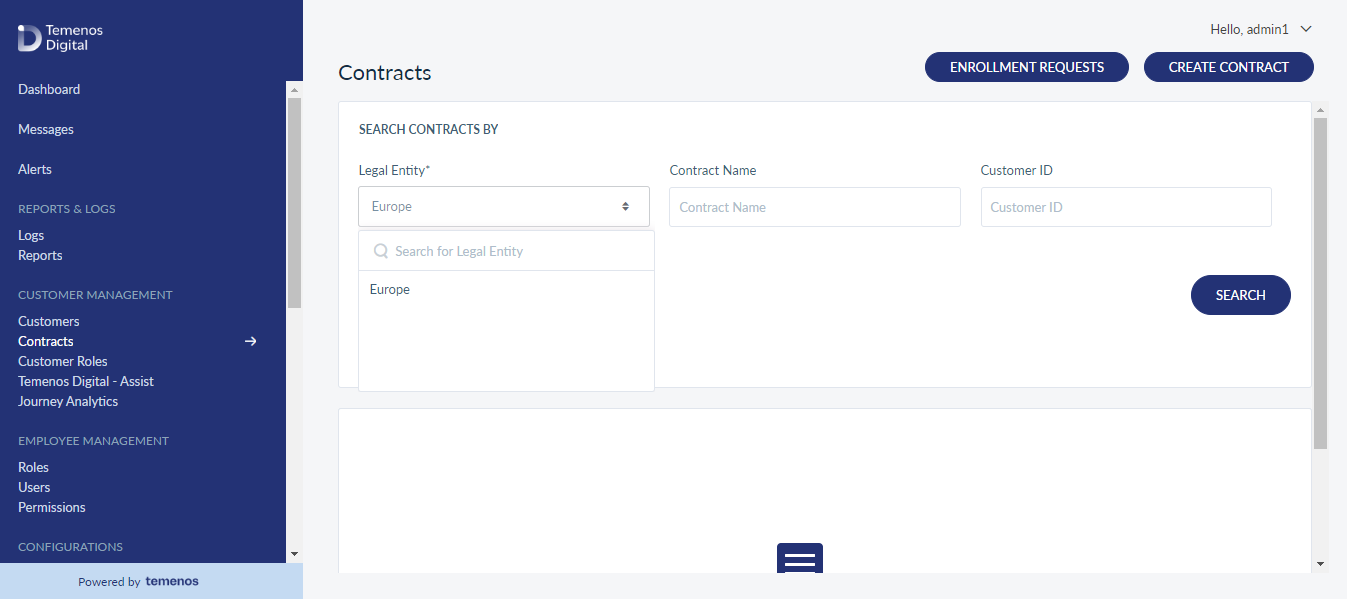
Task: Open Logs under Reports & Logs
Action: pos(31,235)
